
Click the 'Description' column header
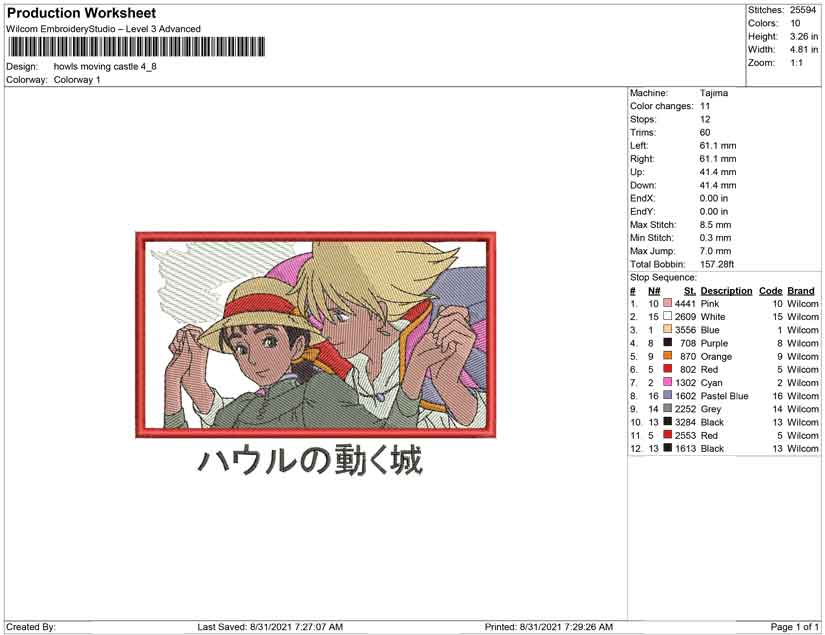(x=726, y=291)
